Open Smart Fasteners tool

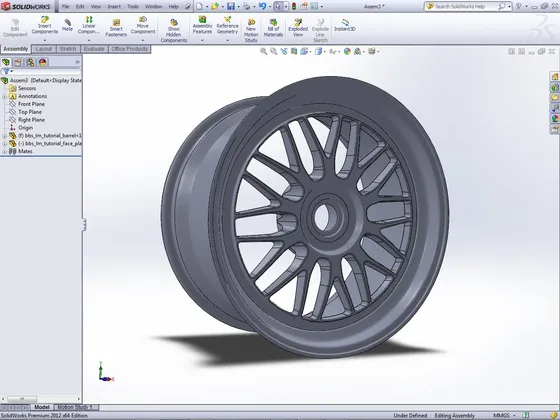(116, 28)
